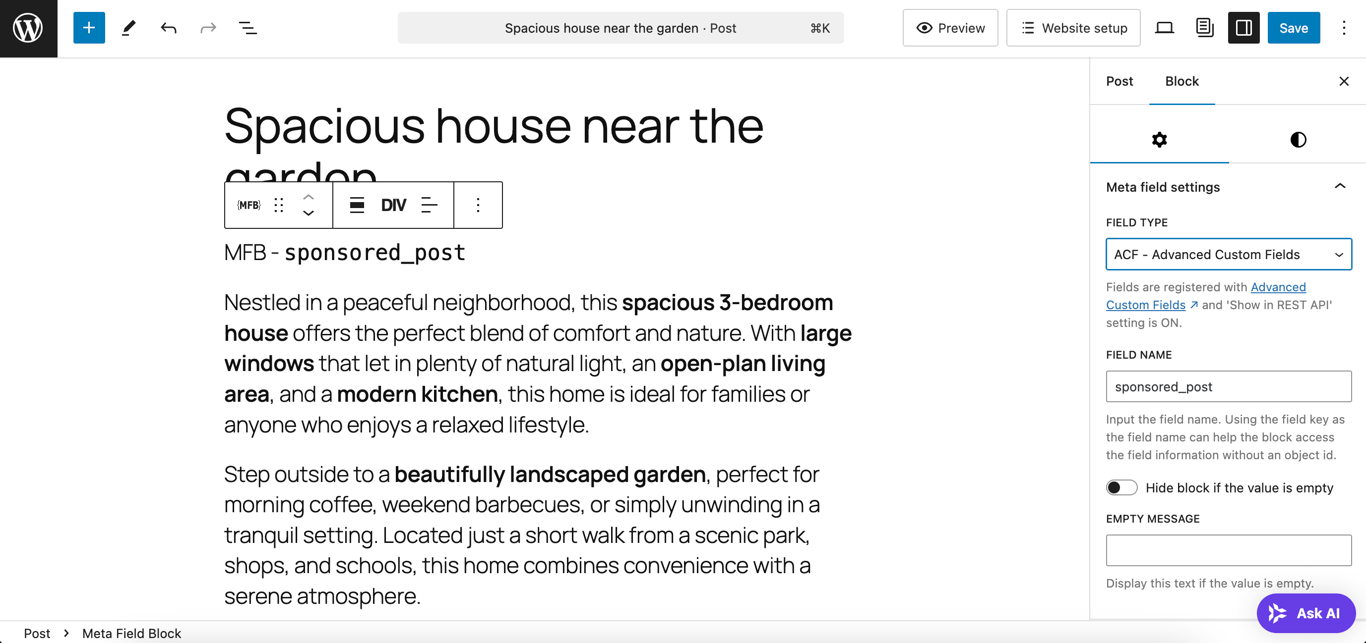The height and width of the screenshot is (643, 1366).
Task: Undo the last change
Action: tap(168, 27)
